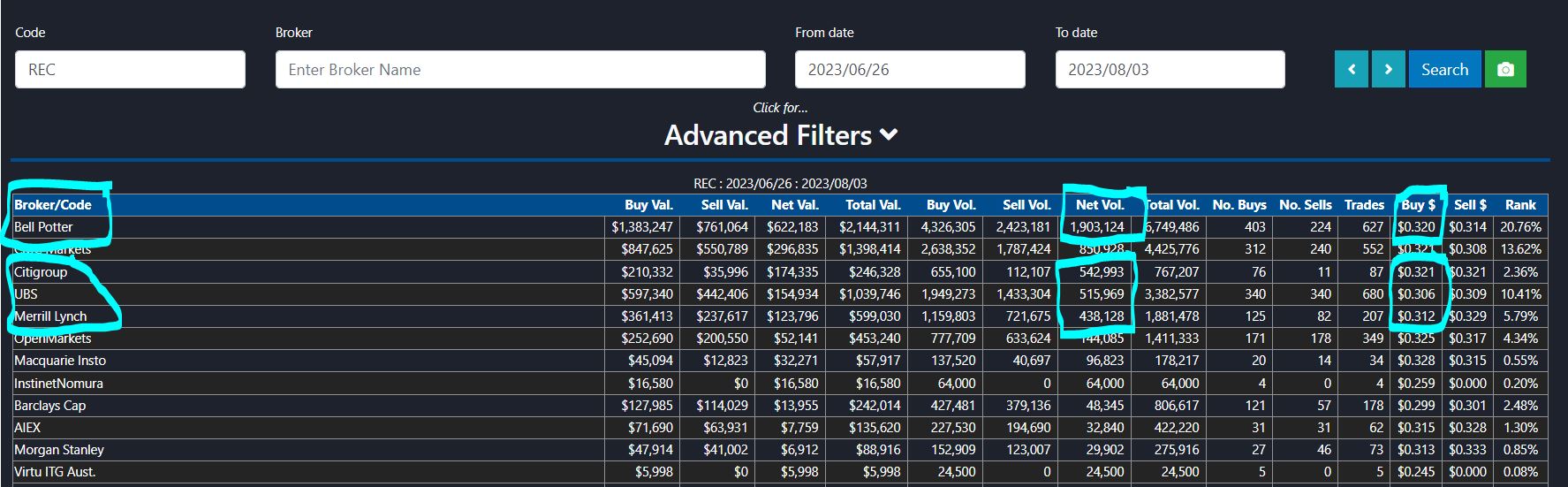Select the Merrill Lynch broker row
The width and height of the screenshot is (1568, 487).
click(780, 316)
